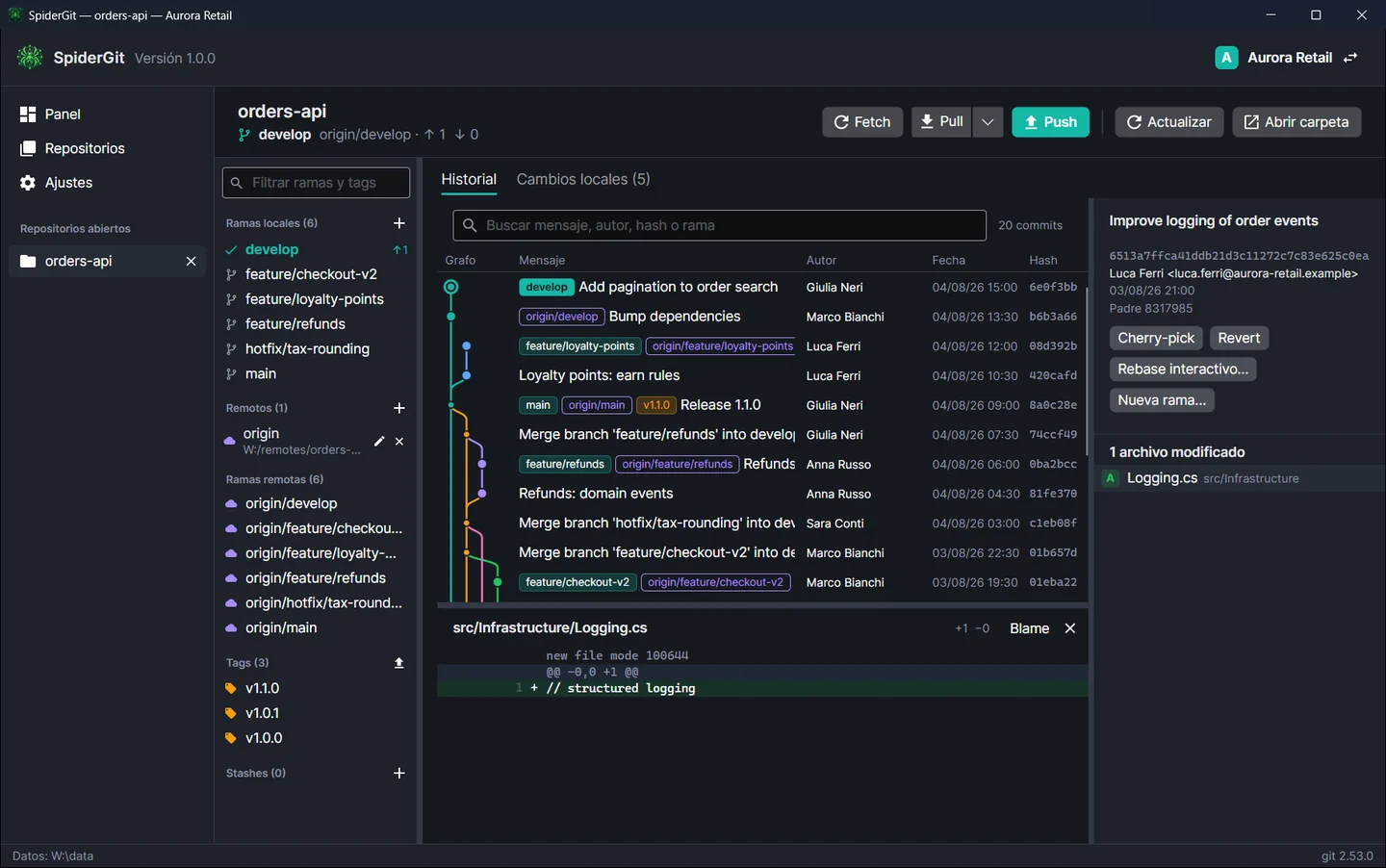Select remote branch origin/feature/refunds
This screenshot has width=1386, height=868.
click(317, 577)
